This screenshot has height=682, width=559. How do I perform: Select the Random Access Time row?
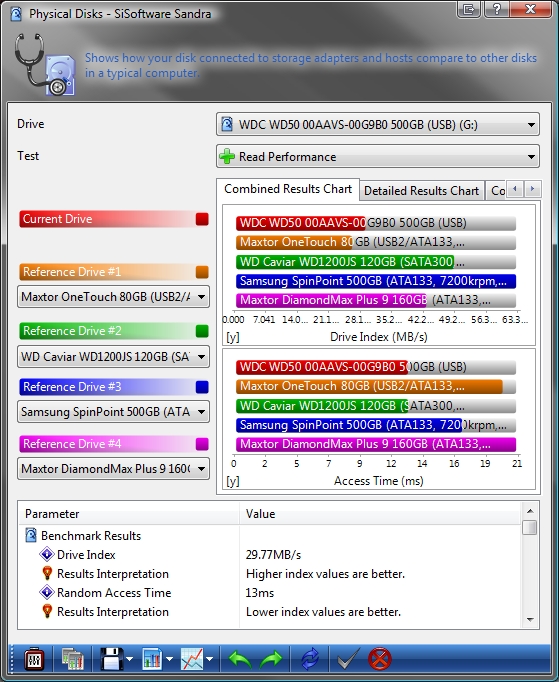(x=270, y=592)
